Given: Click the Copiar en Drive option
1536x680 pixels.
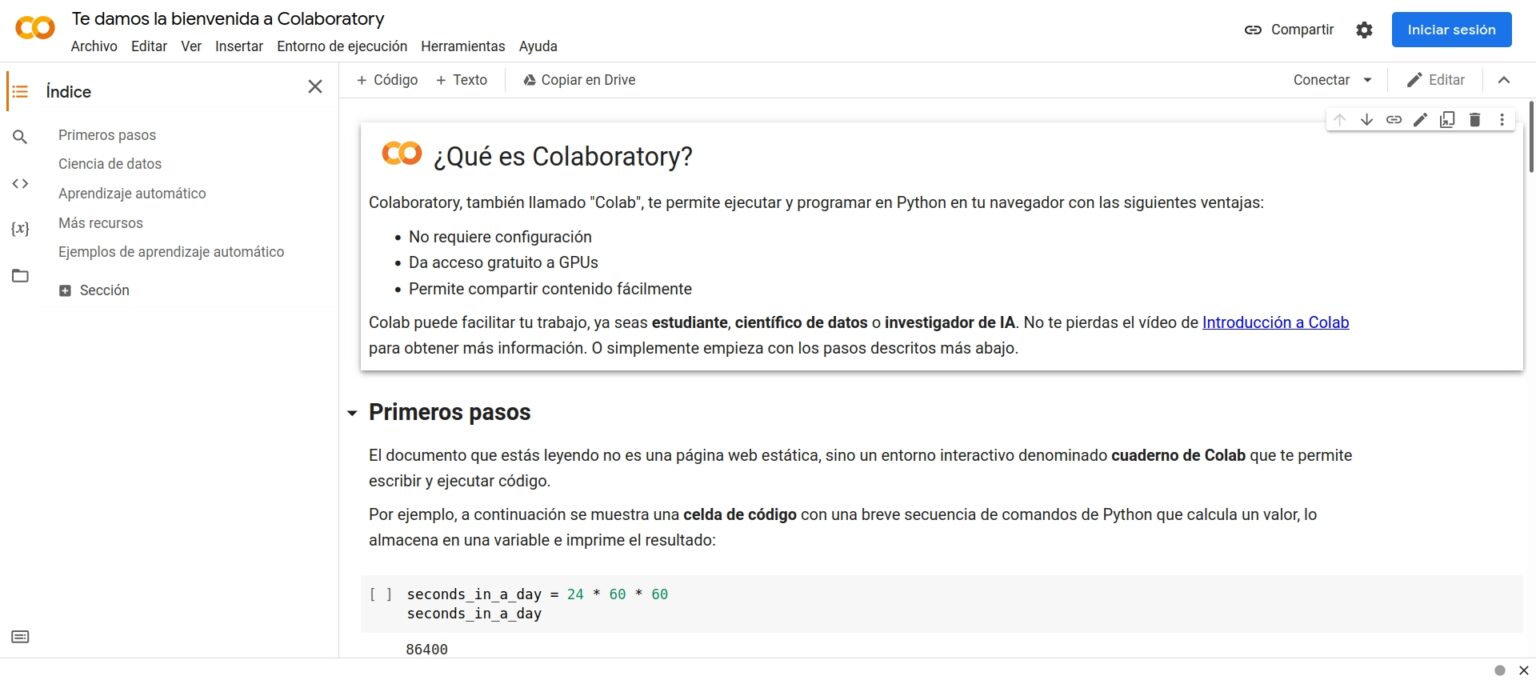Looking at the screenshot, I should coord(579,79).
